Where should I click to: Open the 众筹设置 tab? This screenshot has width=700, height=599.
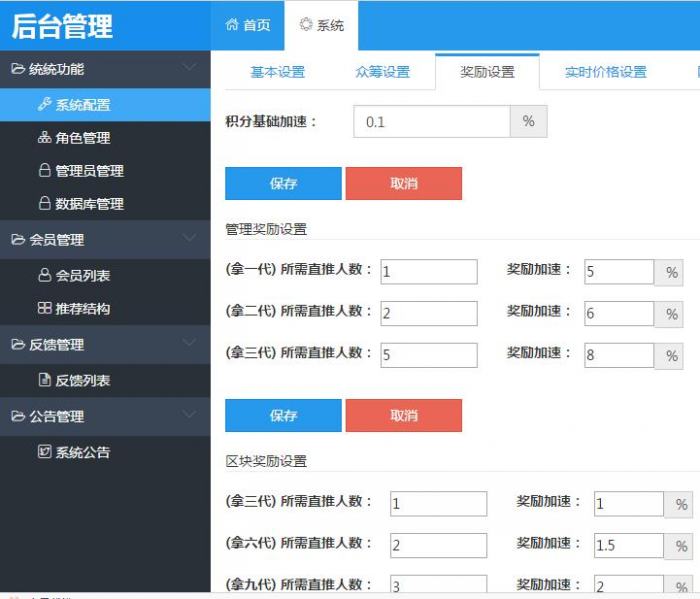[x=382, y=72]
